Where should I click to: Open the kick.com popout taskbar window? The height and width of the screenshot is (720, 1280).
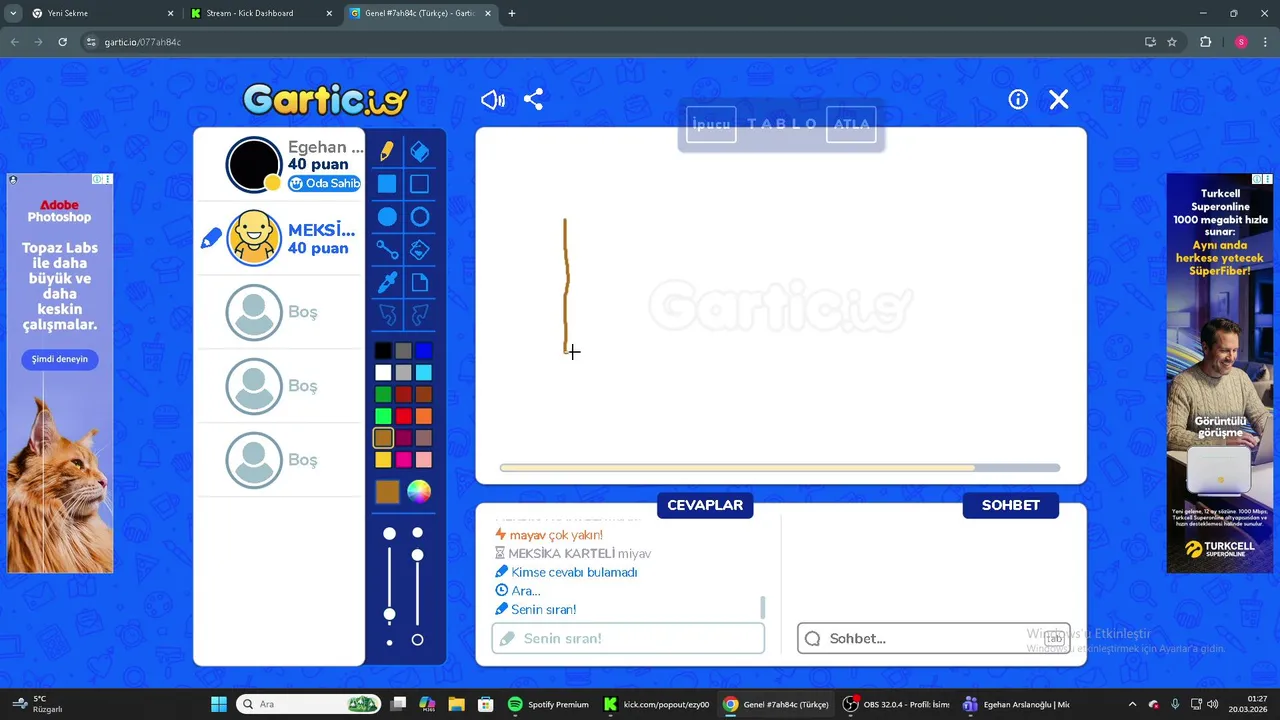tap(657, 704)
